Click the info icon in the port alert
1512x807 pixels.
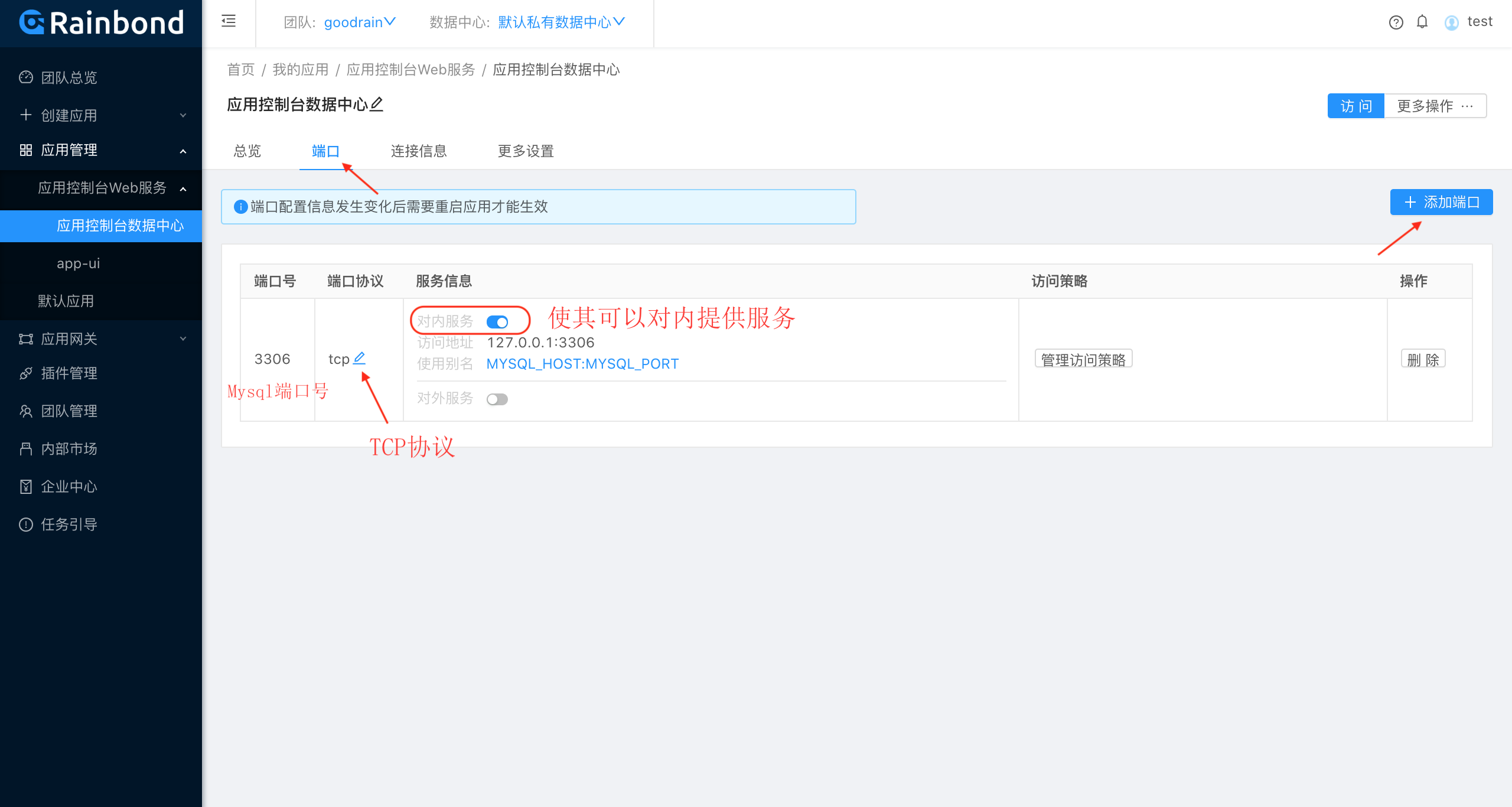(x=240, y=207)
